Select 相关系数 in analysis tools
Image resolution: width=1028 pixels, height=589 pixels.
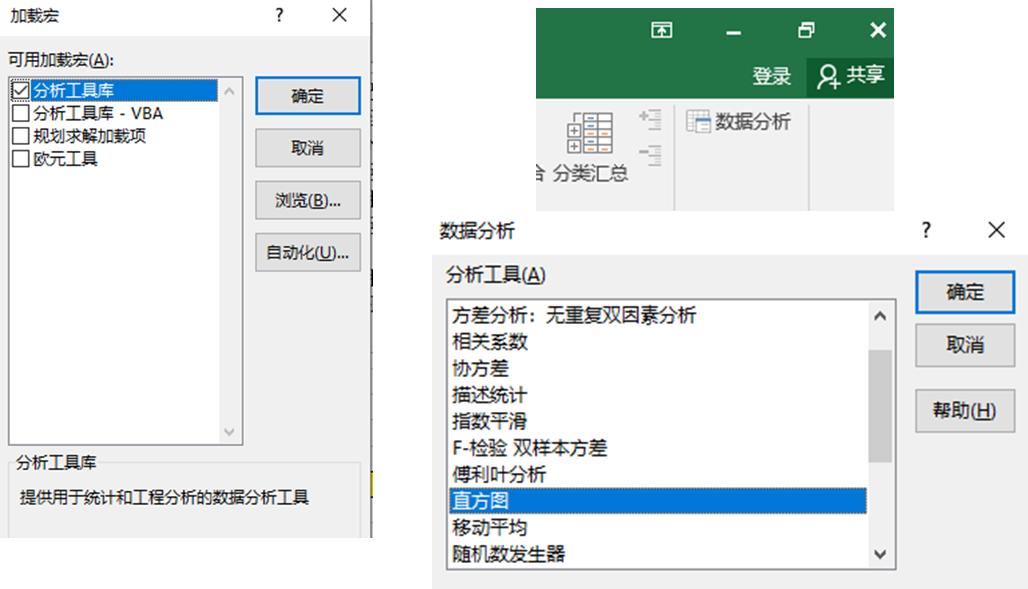tap(658, 342)
